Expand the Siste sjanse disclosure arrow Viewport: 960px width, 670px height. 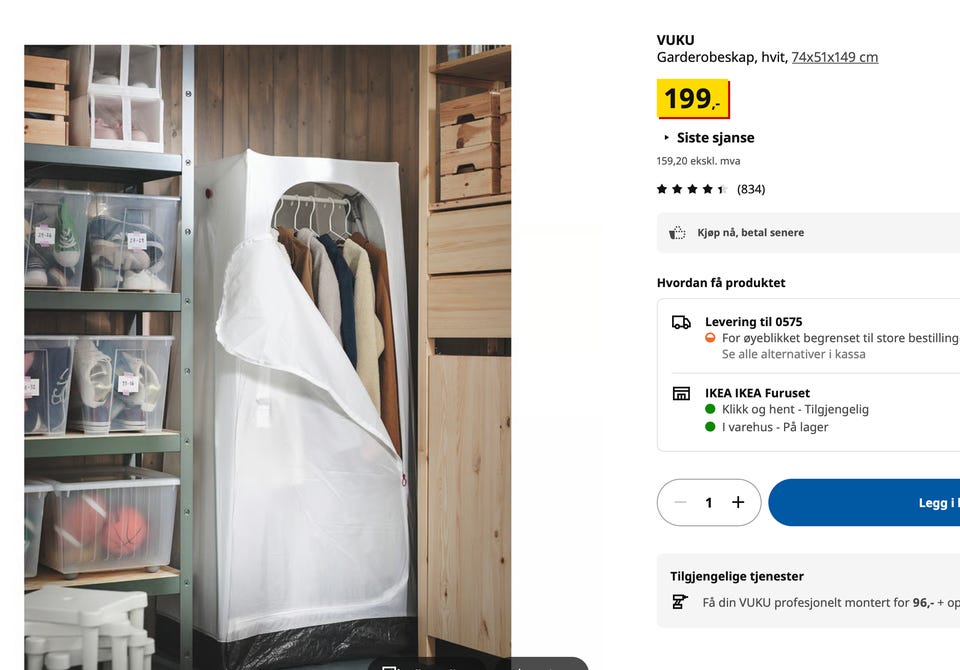tap(666, 138)
